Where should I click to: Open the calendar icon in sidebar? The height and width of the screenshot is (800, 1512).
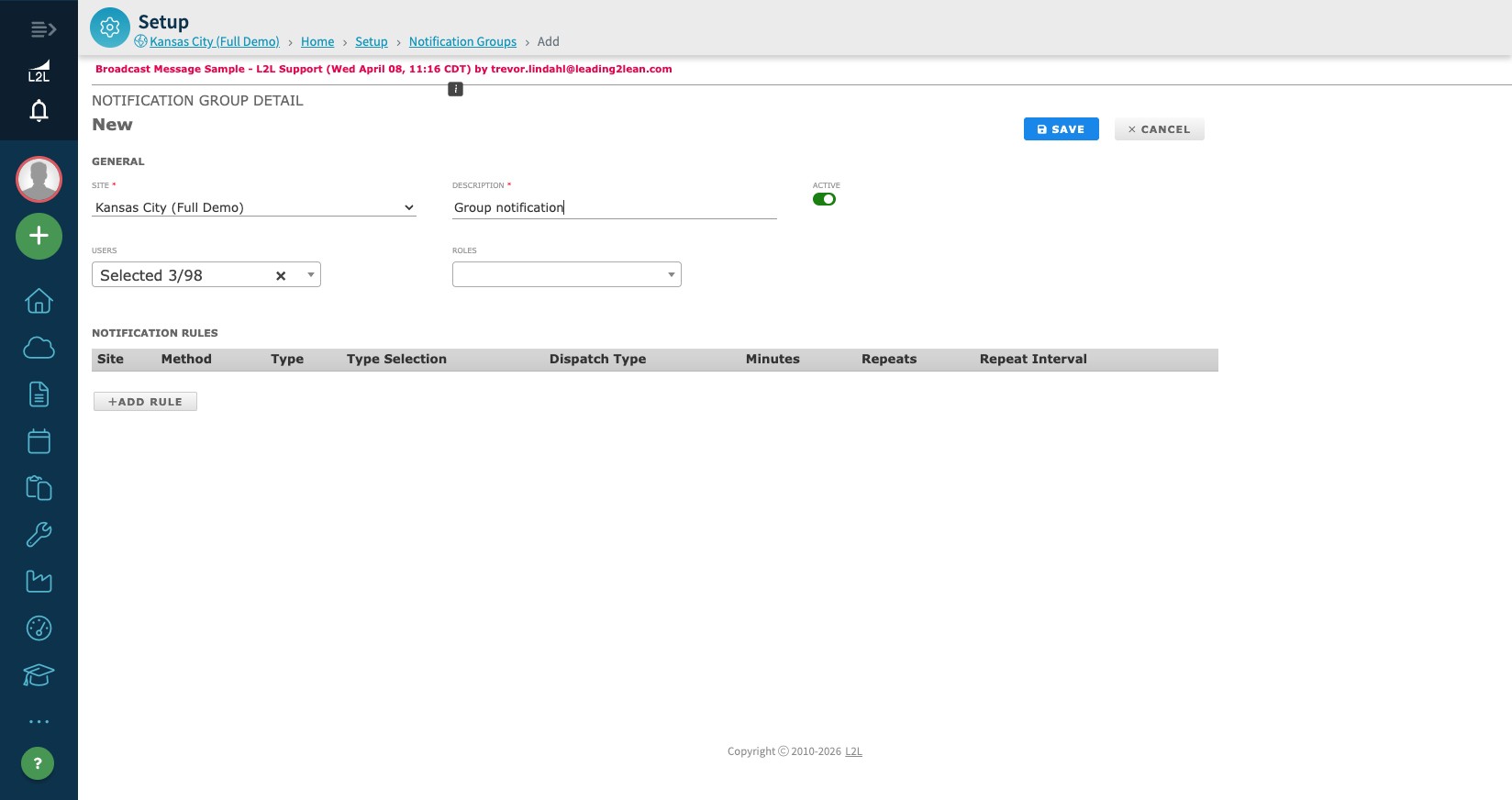(x=39, y=441)
